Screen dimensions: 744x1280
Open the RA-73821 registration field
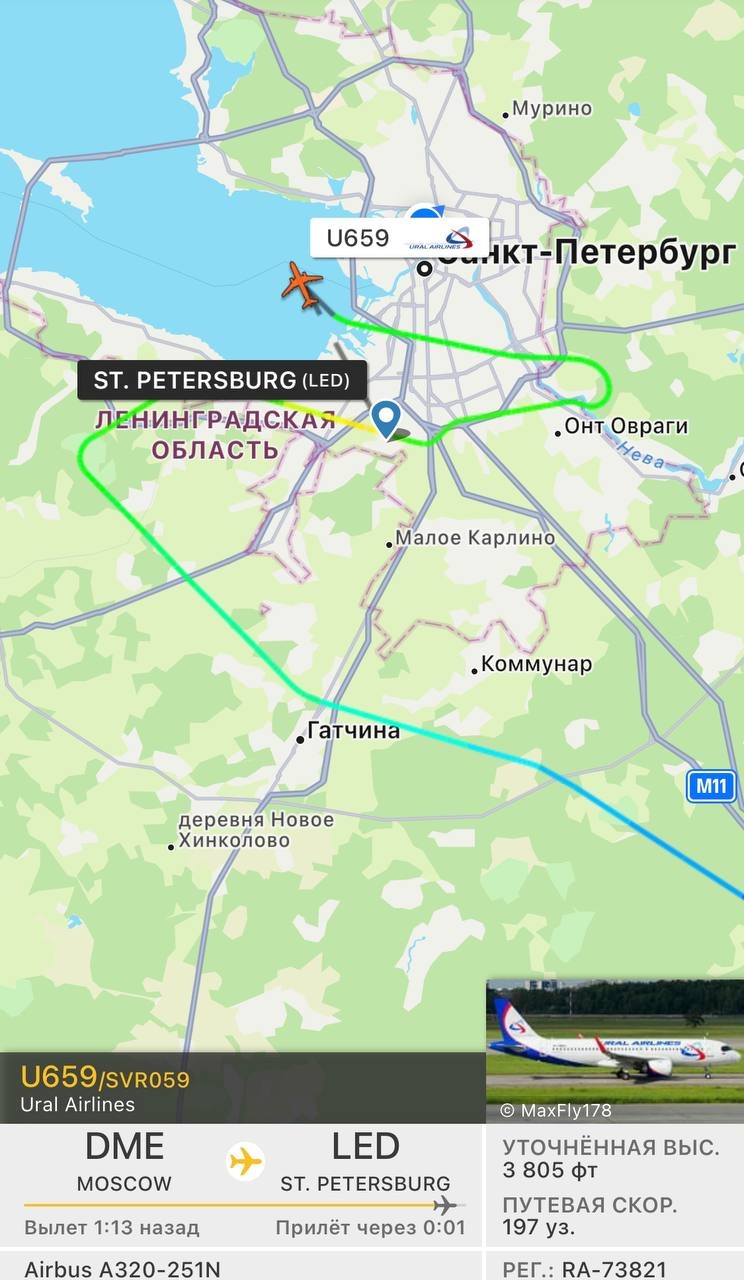[x=614, y=1267]
